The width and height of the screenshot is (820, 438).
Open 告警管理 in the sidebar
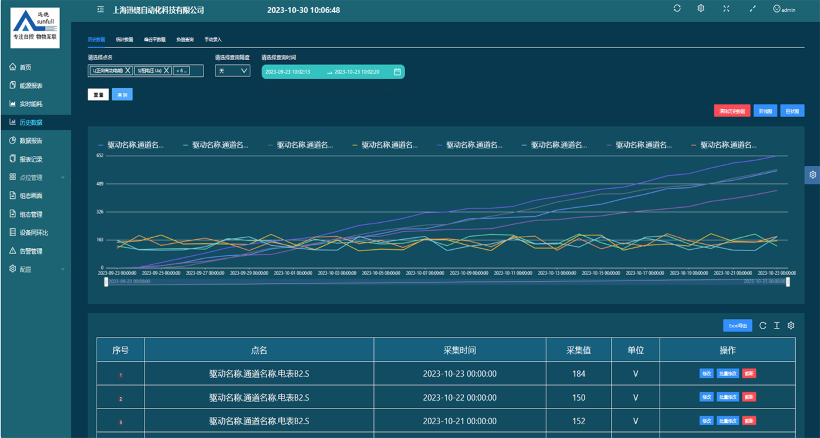[x=35, y=251]
